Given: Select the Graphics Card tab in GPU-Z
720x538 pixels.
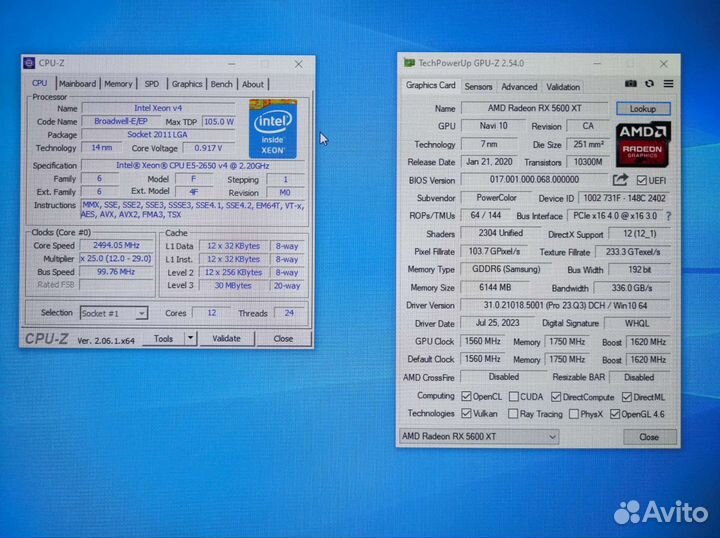Looking at the screenshot, I should pos(430,85).
